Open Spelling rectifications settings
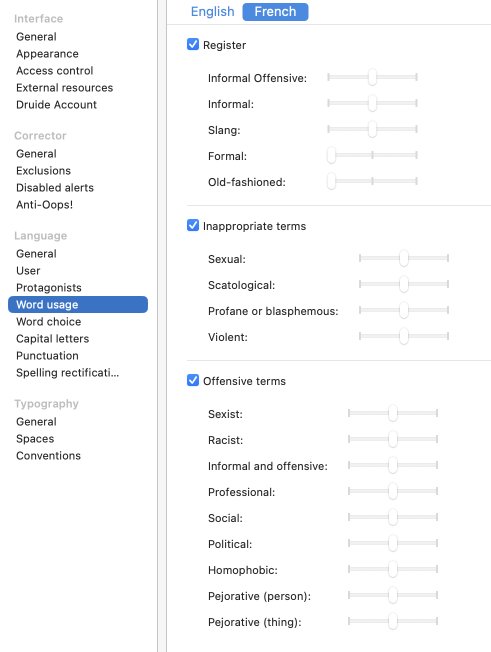Screen dimensions: 491x652 (67, 373)
